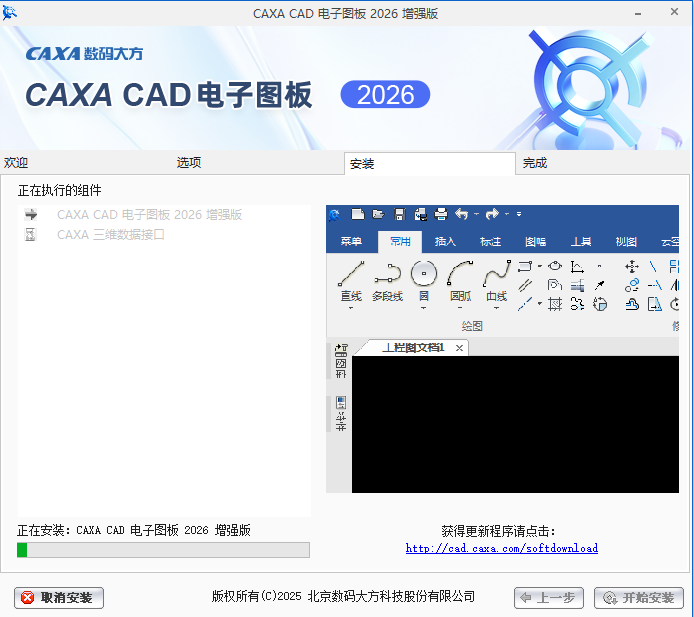Click the CAXA 数码大方 logo in banner
Viewport: 694px width, 617px height.
(84, 54)
